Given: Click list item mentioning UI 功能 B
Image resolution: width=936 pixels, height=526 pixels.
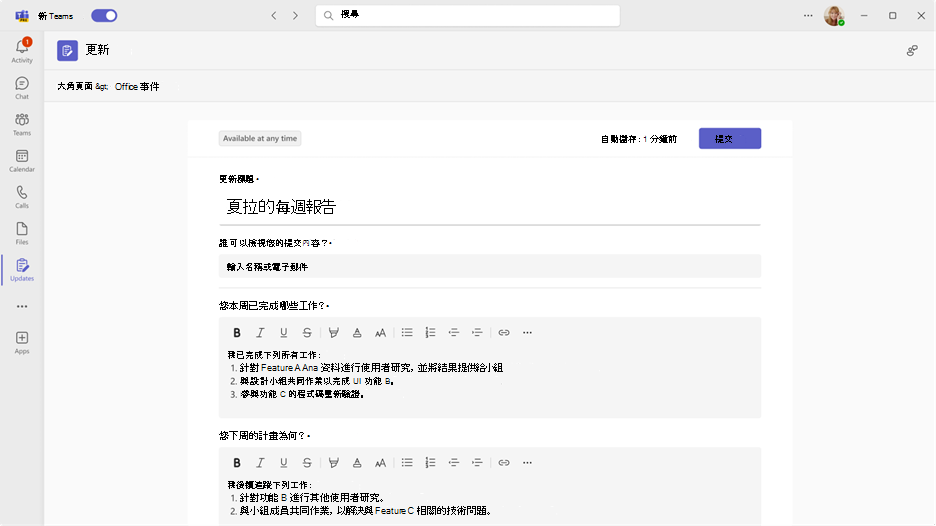Looking at the screenshot, I should point(317,381).
